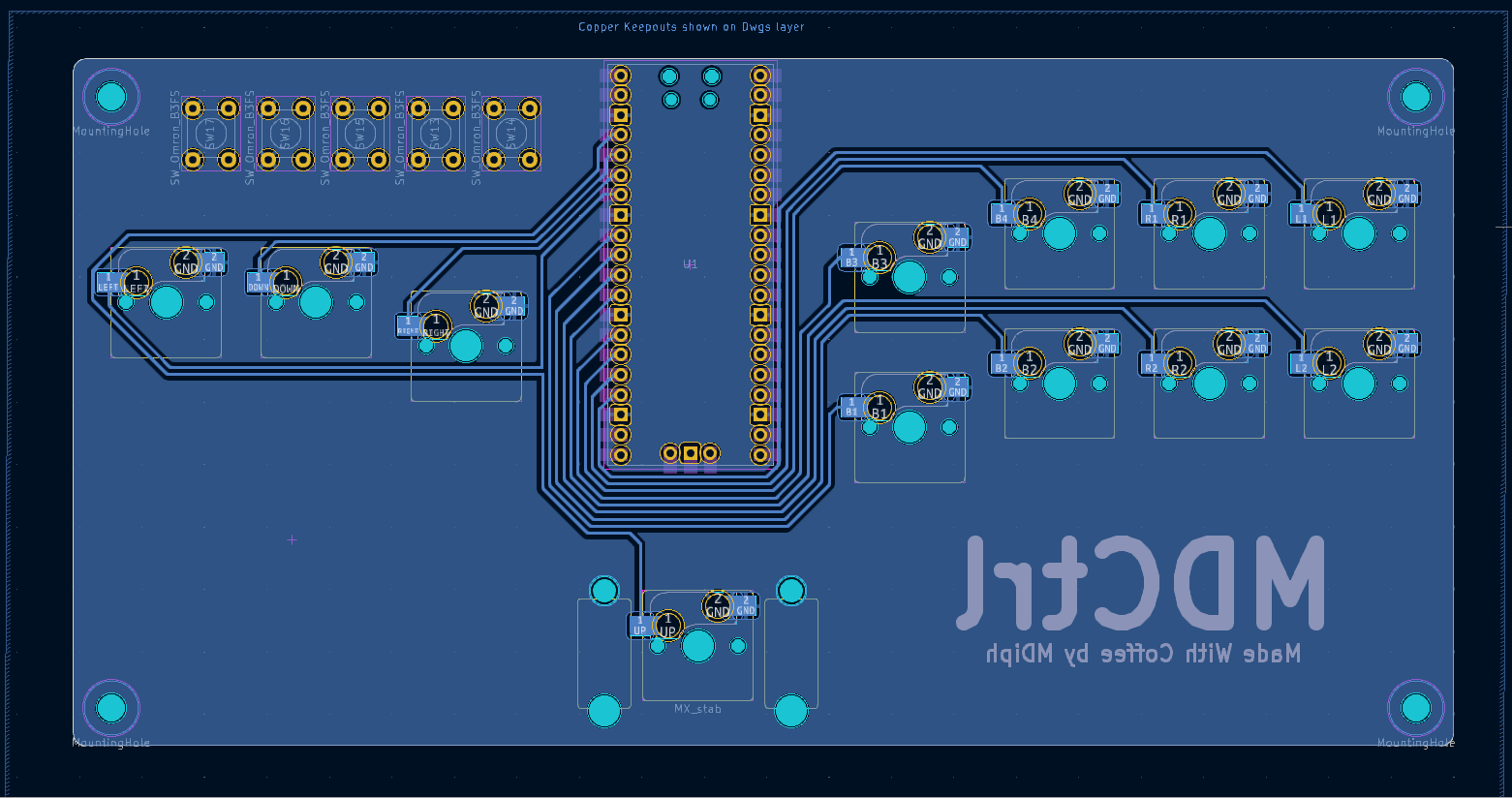Select the SW13 tactile switch footprint
The image size is (1512, 798).
435,134
